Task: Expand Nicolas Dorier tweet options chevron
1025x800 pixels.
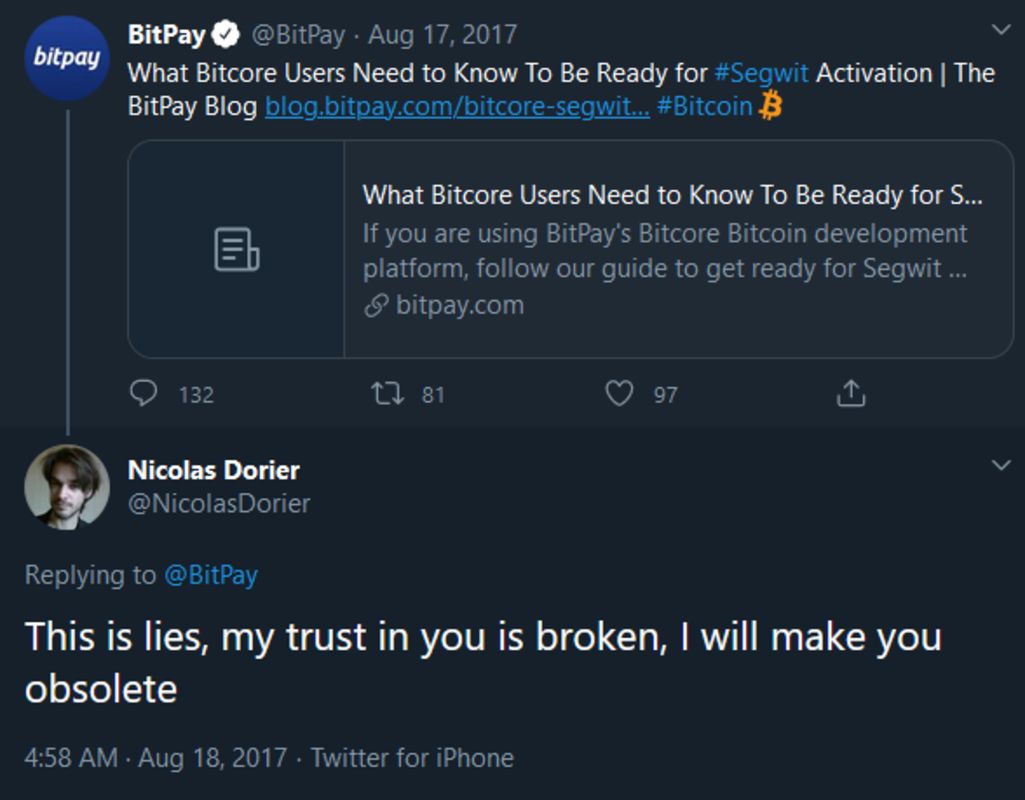Action: 1001,465
